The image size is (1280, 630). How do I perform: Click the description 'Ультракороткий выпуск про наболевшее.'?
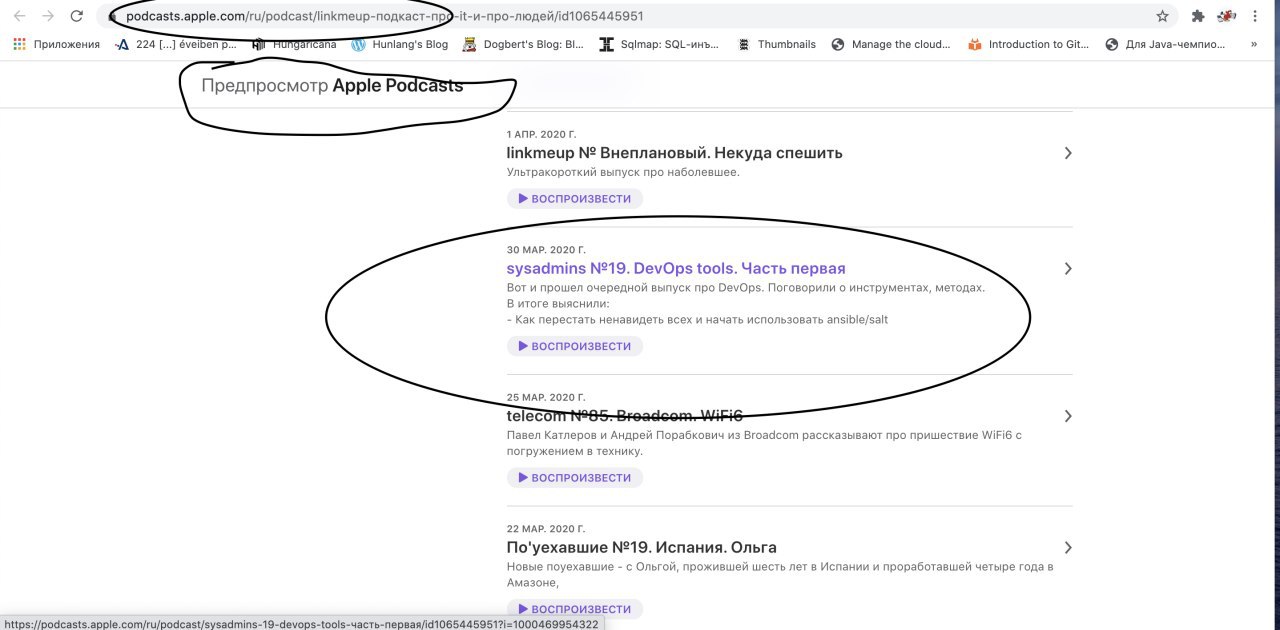click(x=623, y=172)
